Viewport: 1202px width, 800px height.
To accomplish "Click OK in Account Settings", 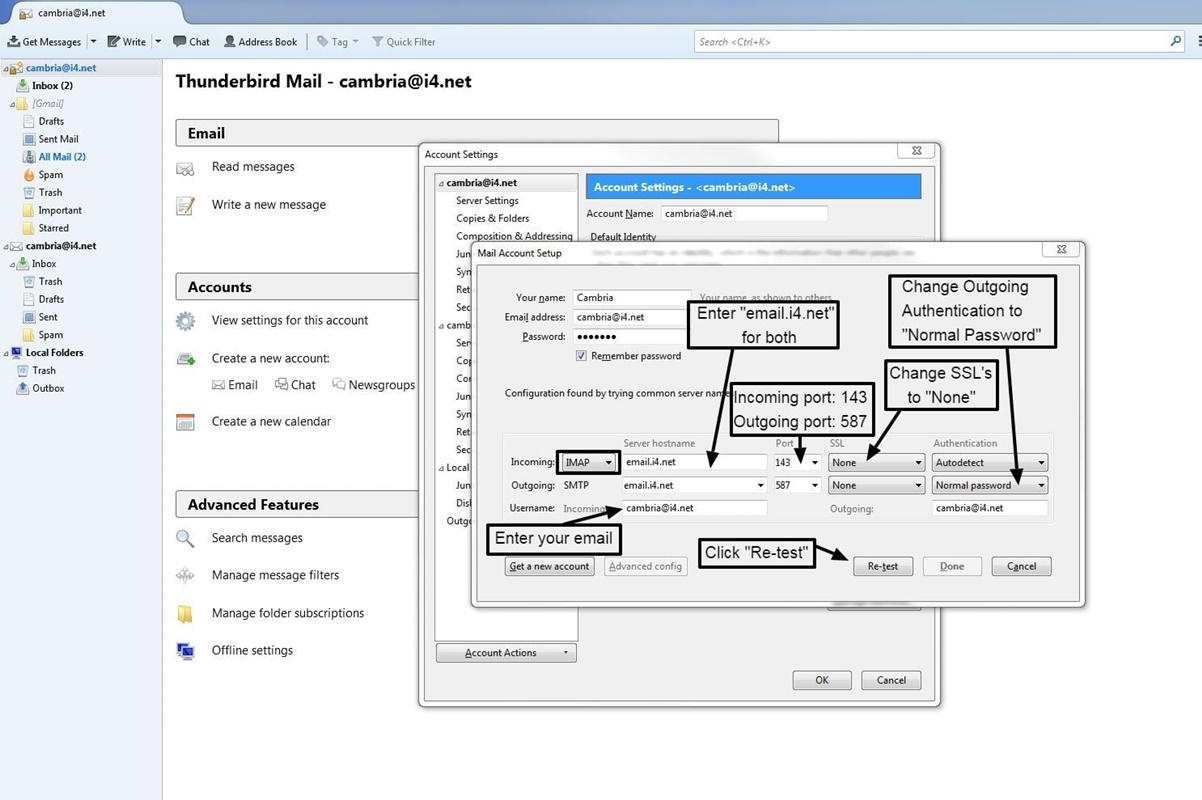I will pyautogui.click(x=822, y=680).
